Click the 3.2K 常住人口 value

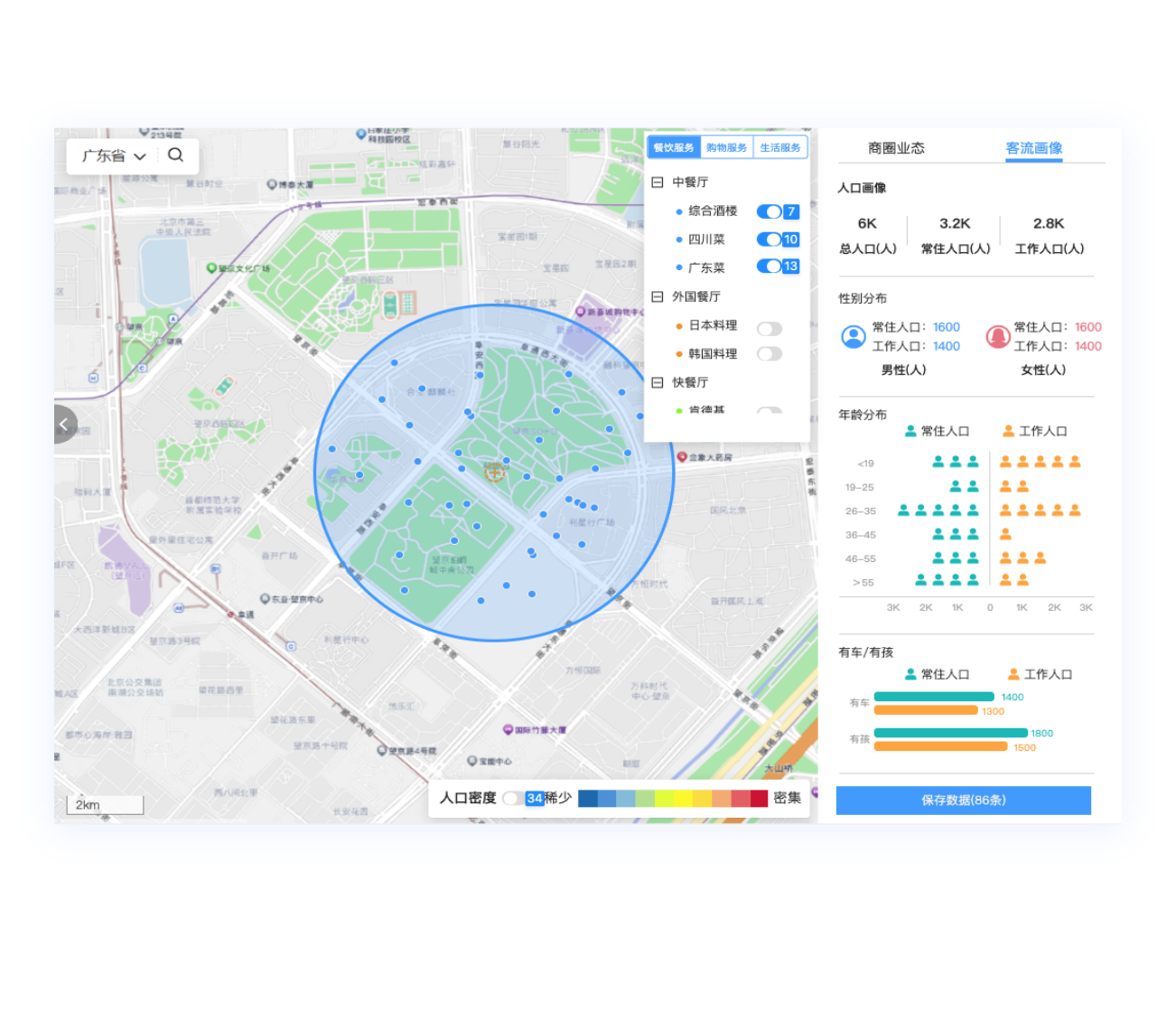(x=955, y=223)
